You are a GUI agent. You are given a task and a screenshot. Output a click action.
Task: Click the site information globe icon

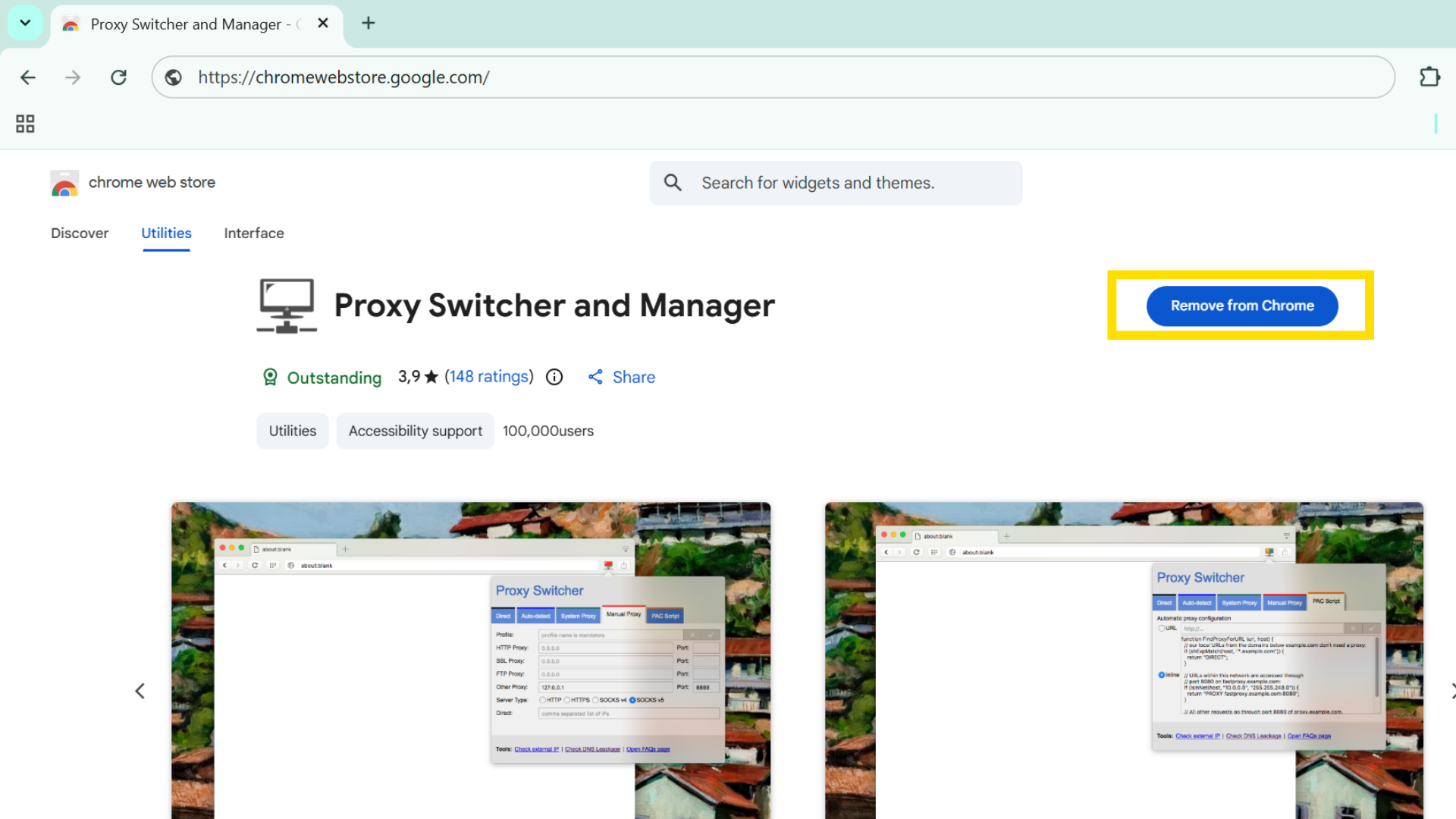(174, 77)
